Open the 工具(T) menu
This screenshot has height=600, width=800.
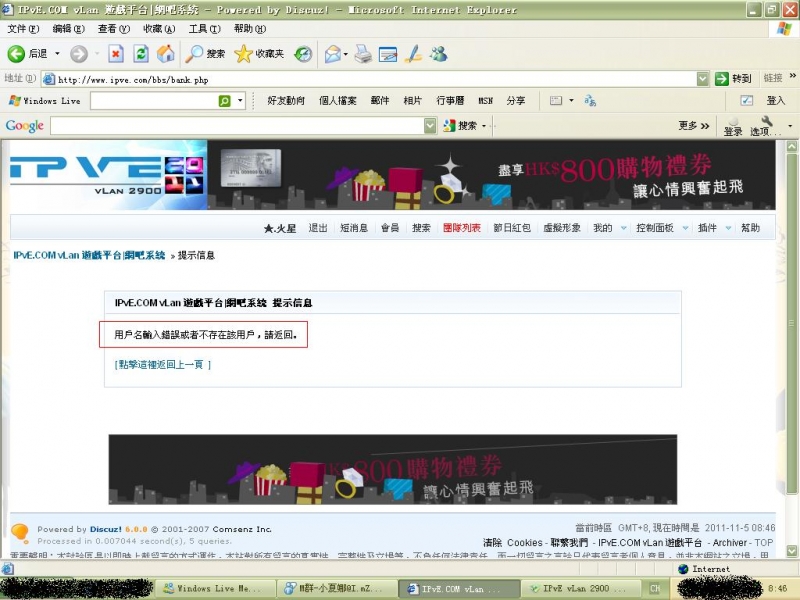click(204, 29)
